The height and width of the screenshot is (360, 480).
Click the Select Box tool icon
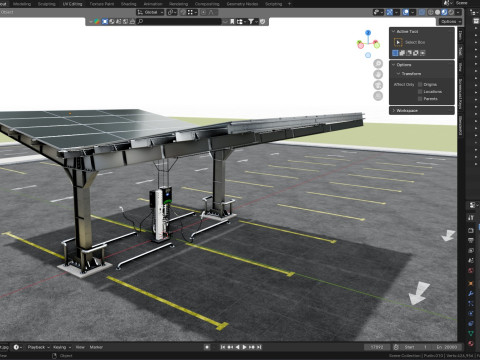pyautogui.click(x=398, y=42)
